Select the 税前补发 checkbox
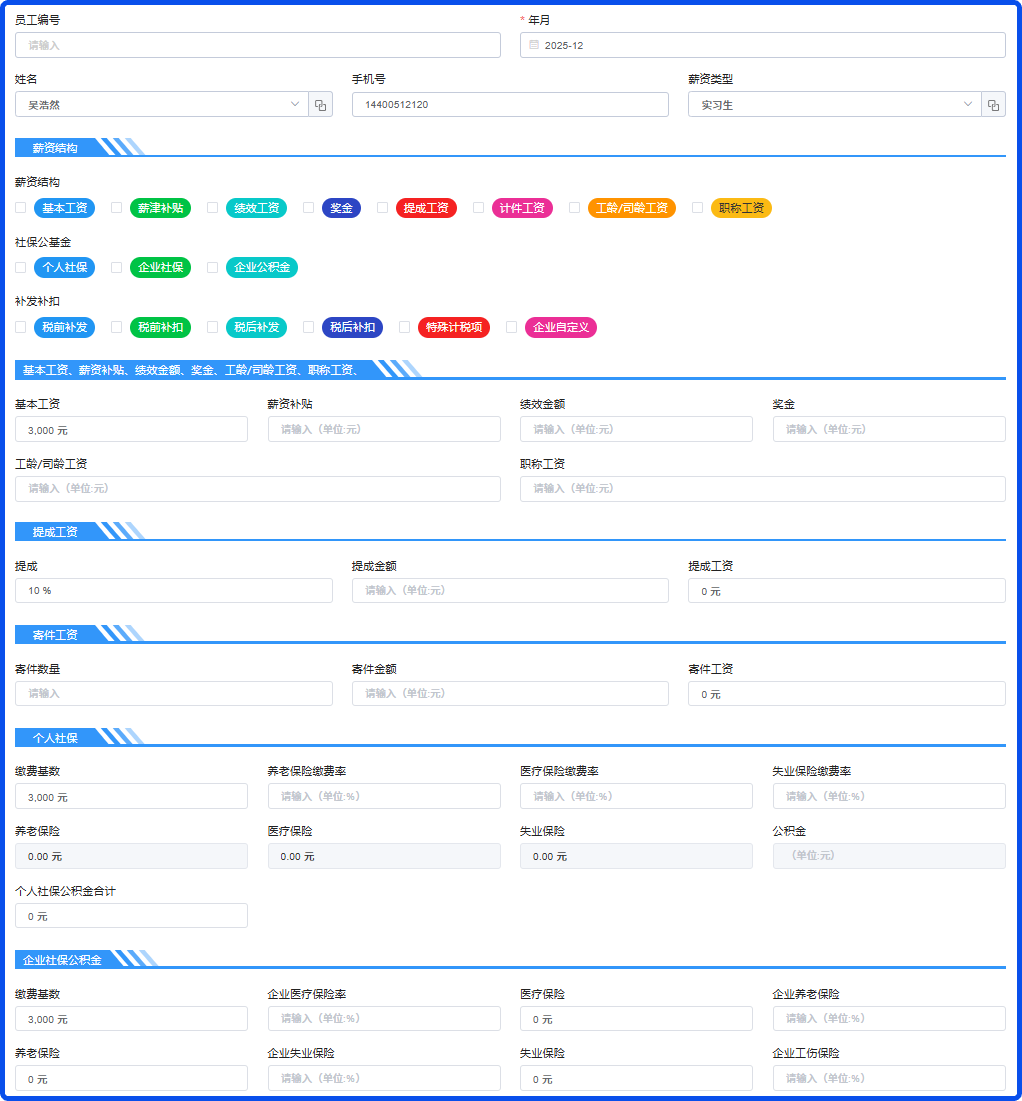Screen dimensions: 1022x1101 click(x=20, y=327)
